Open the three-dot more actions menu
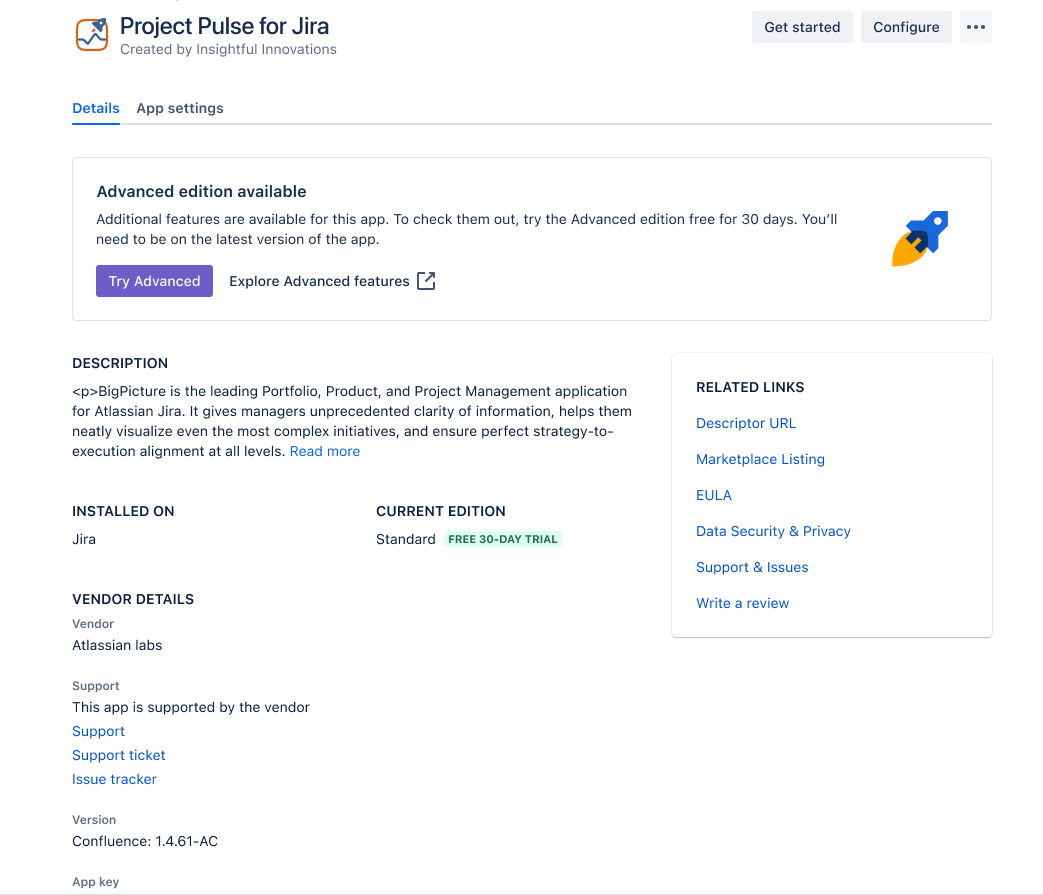This screenshot has width=1043, height=895. pos(976,27)
